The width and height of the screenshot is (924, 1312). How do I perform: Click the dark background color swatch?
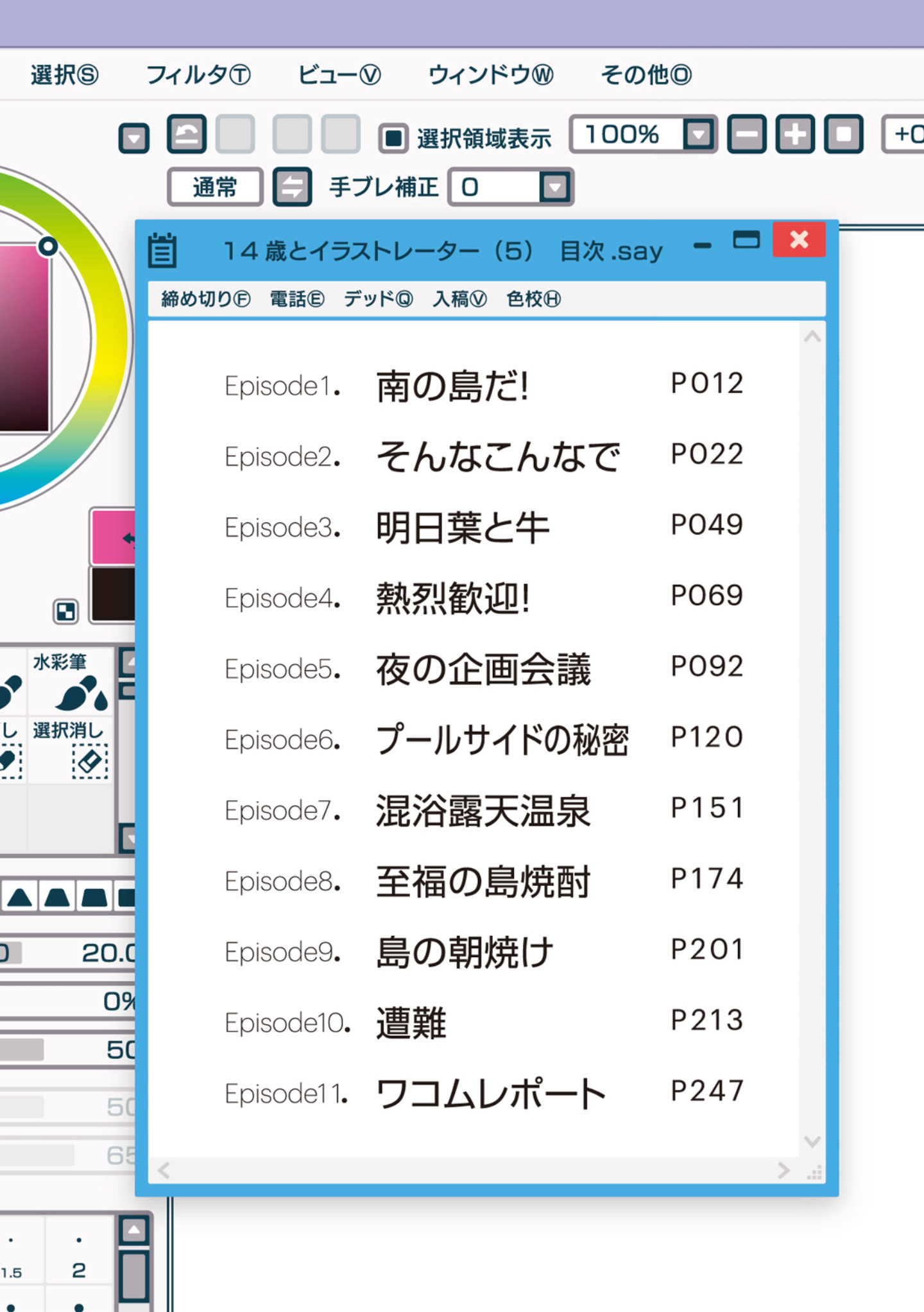[x=114, y=595]
